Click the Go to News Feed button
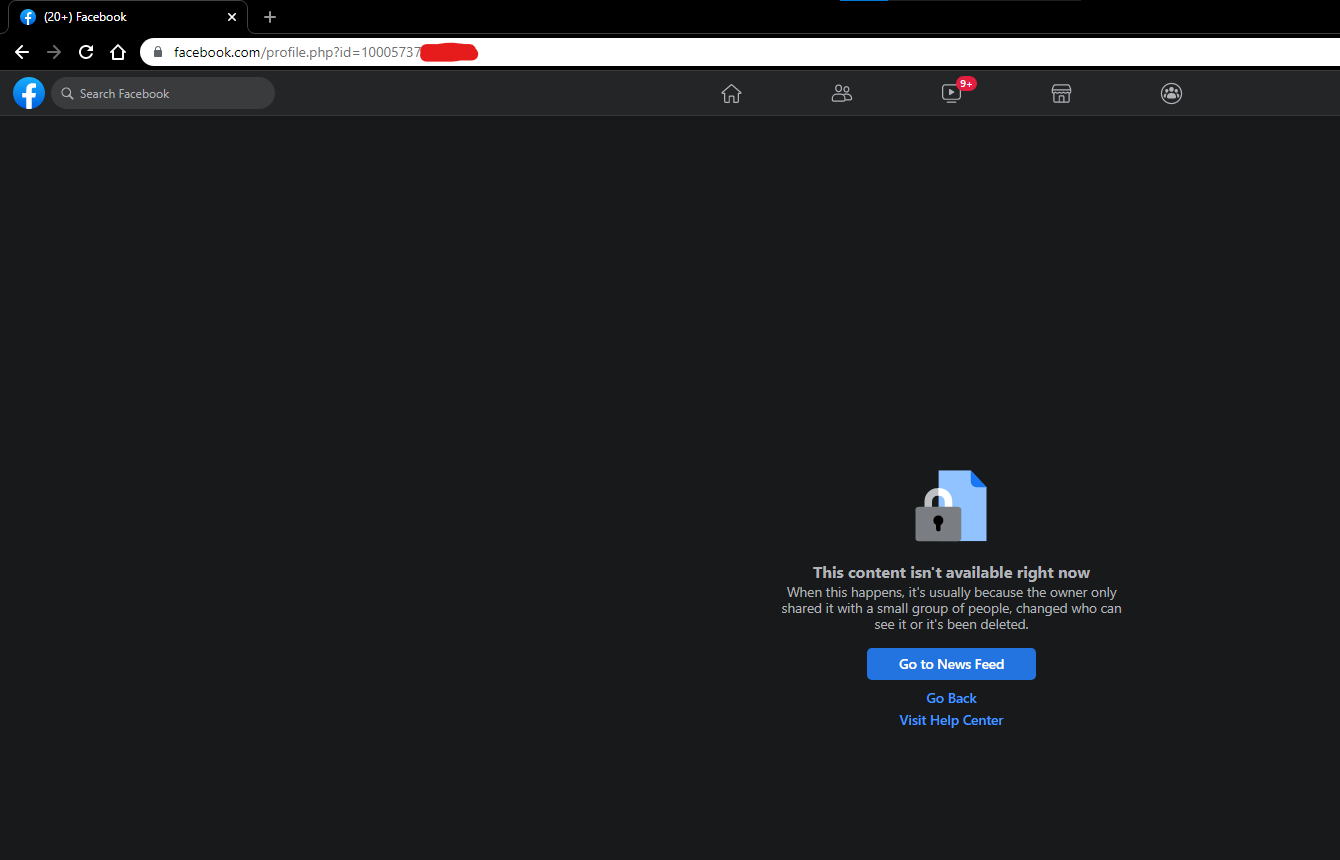 951,664
